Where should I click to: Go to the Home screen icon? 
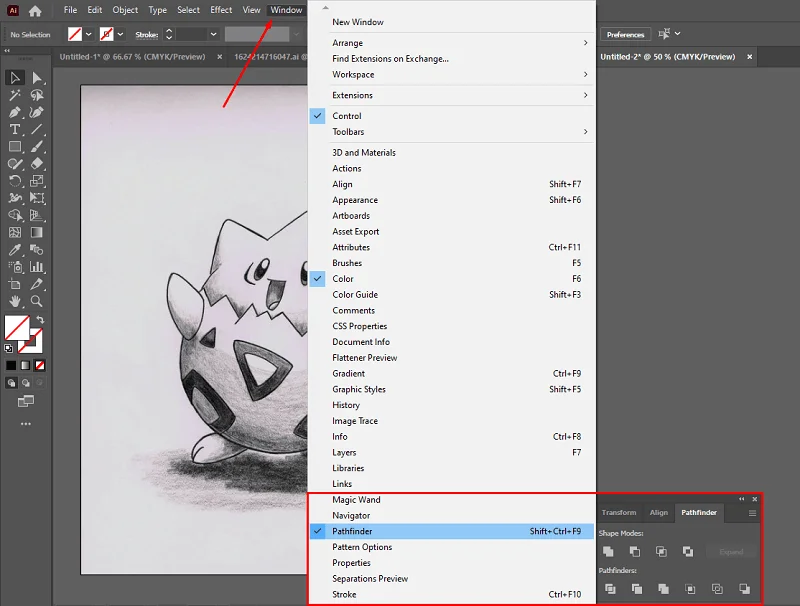click(x=35, y=11)
